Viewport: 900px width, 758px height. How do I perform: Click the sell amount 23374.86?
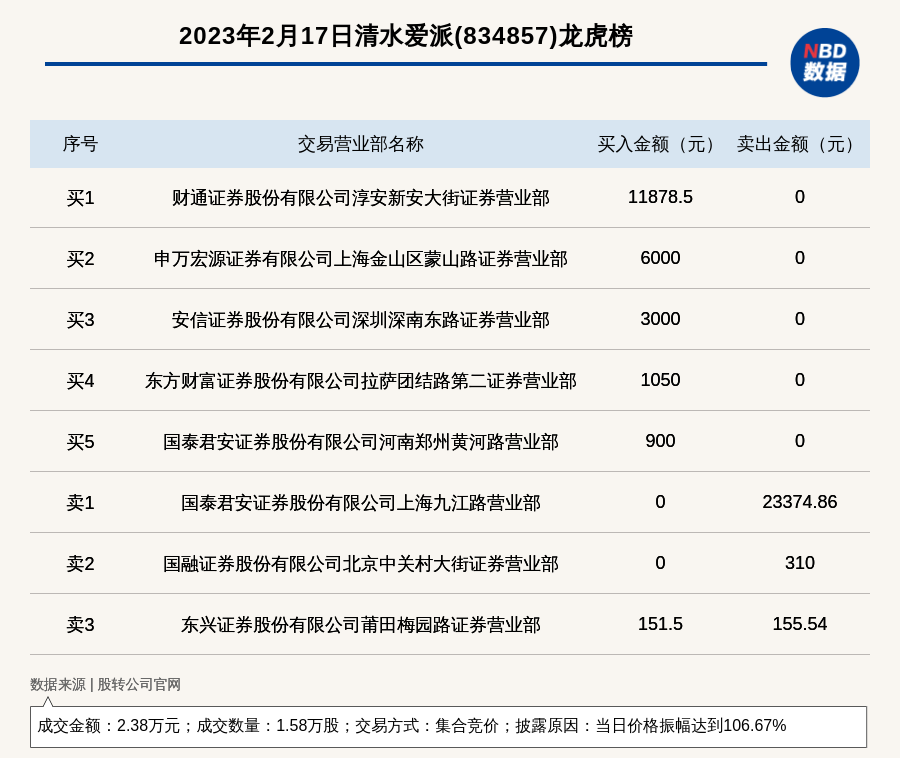click(x=800, y=502)
